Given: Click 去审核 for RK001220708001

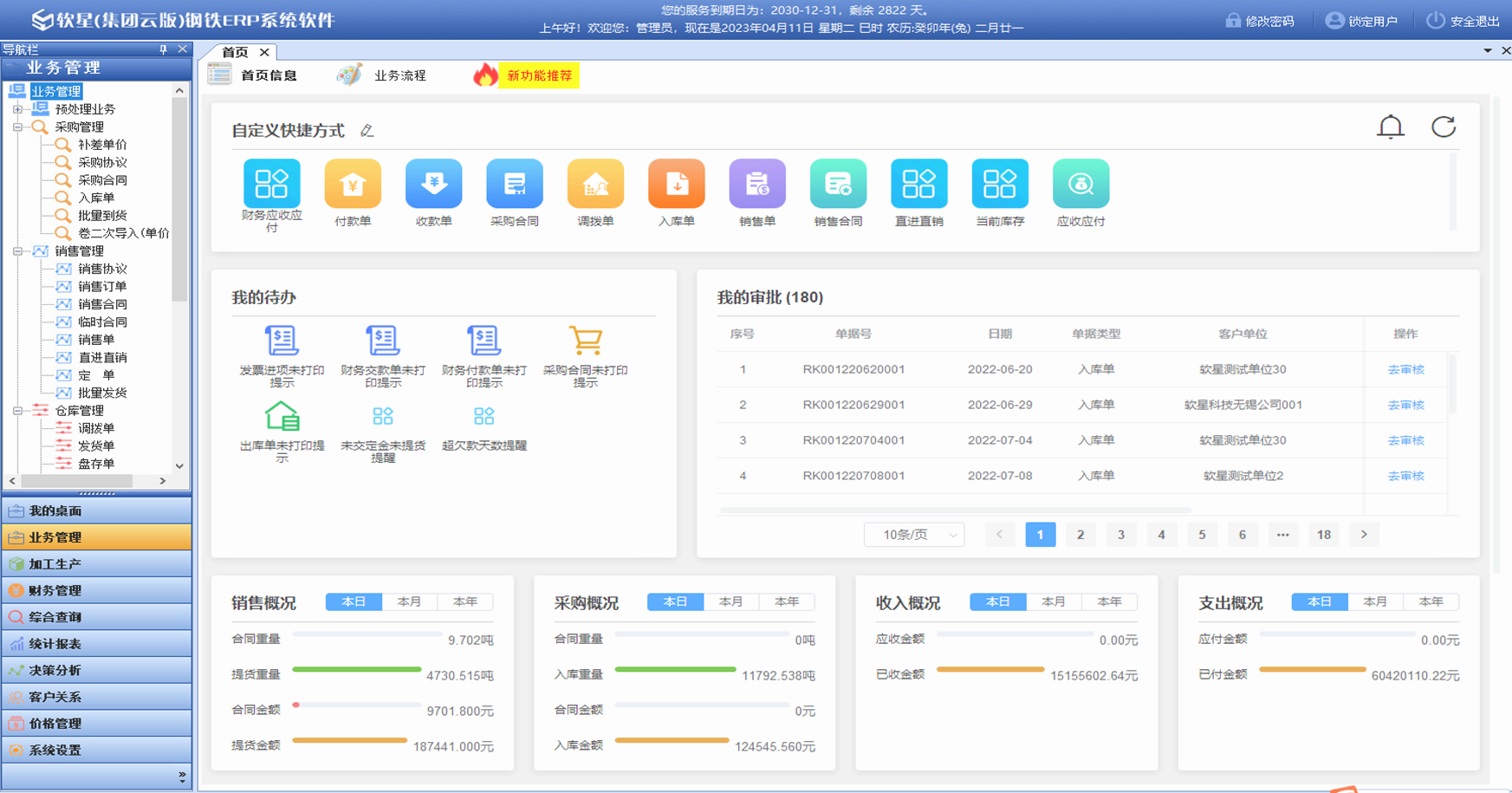Looking at the screenshot, I should (x=1405, y=476).
